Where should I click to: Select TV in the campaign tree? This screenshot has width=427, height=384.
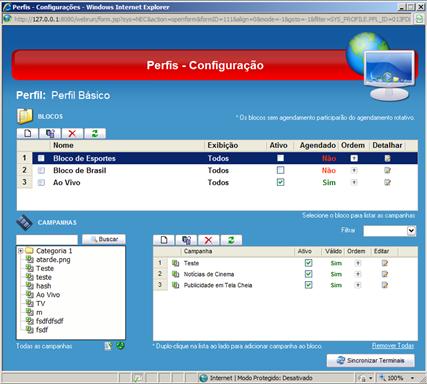coord(40,304)
